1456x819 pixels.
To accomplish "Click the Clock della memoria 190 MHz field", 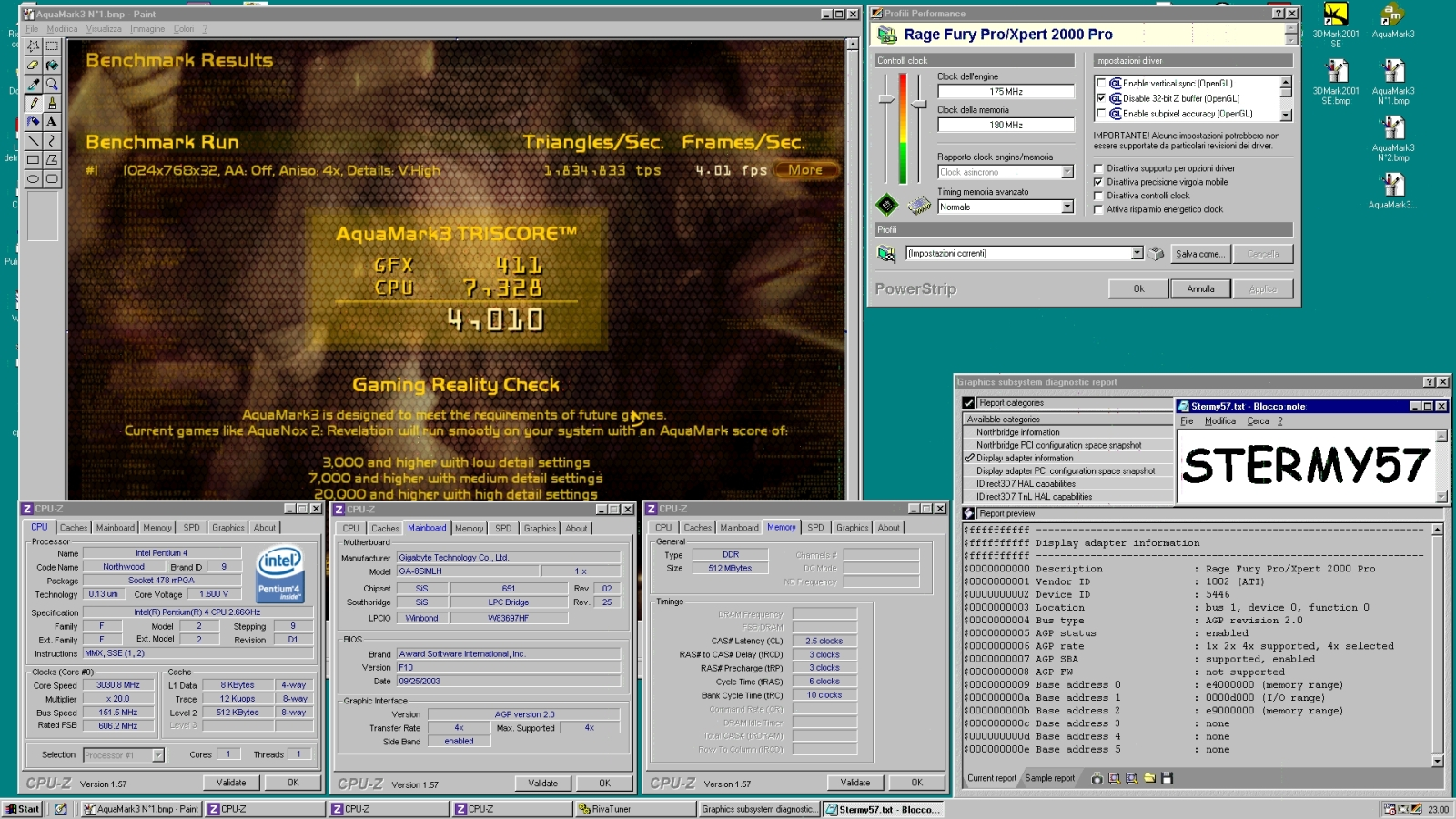I will (1006, 126).
